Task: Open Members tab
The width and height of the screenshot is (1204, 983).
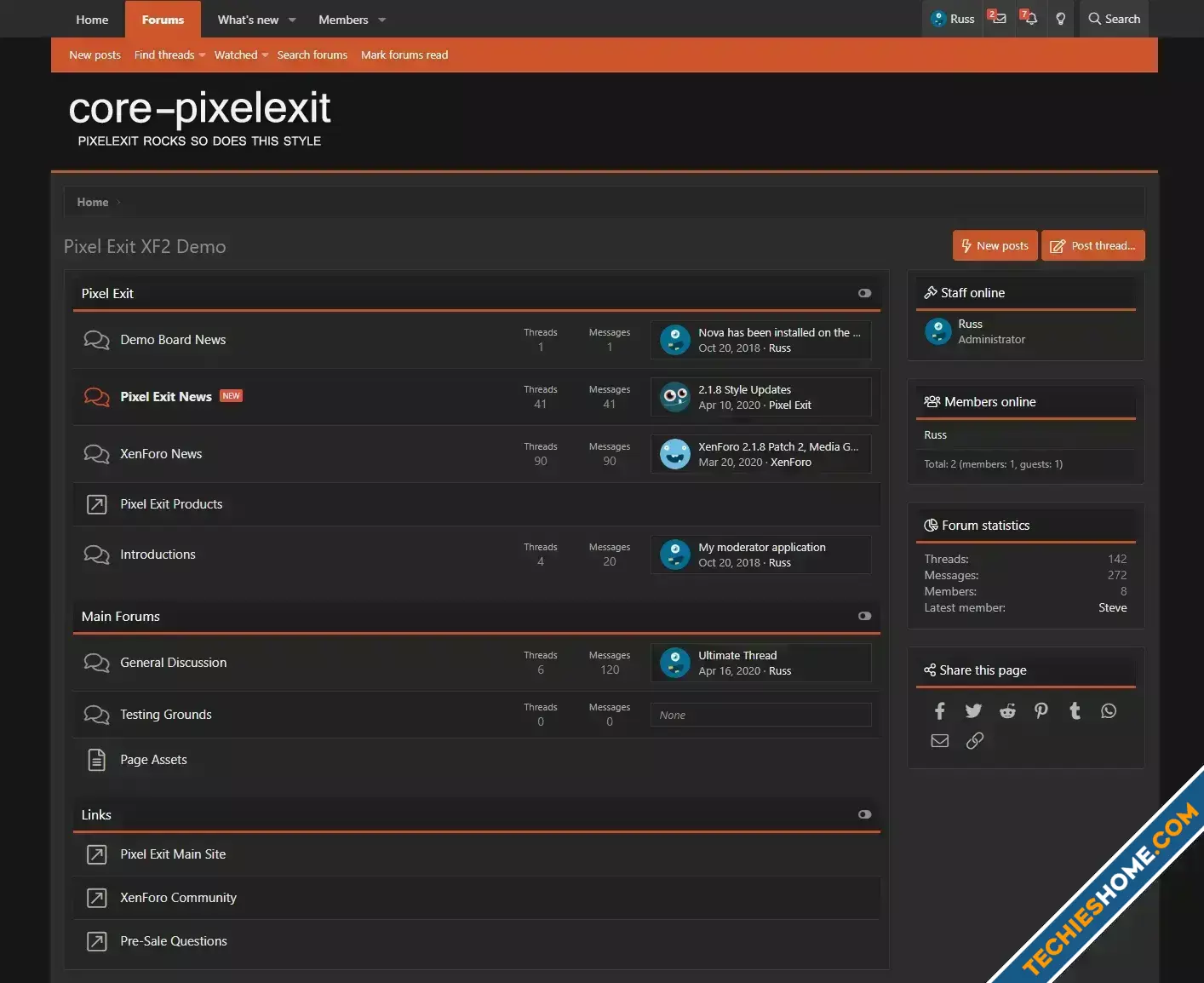Action: point(343,20)
